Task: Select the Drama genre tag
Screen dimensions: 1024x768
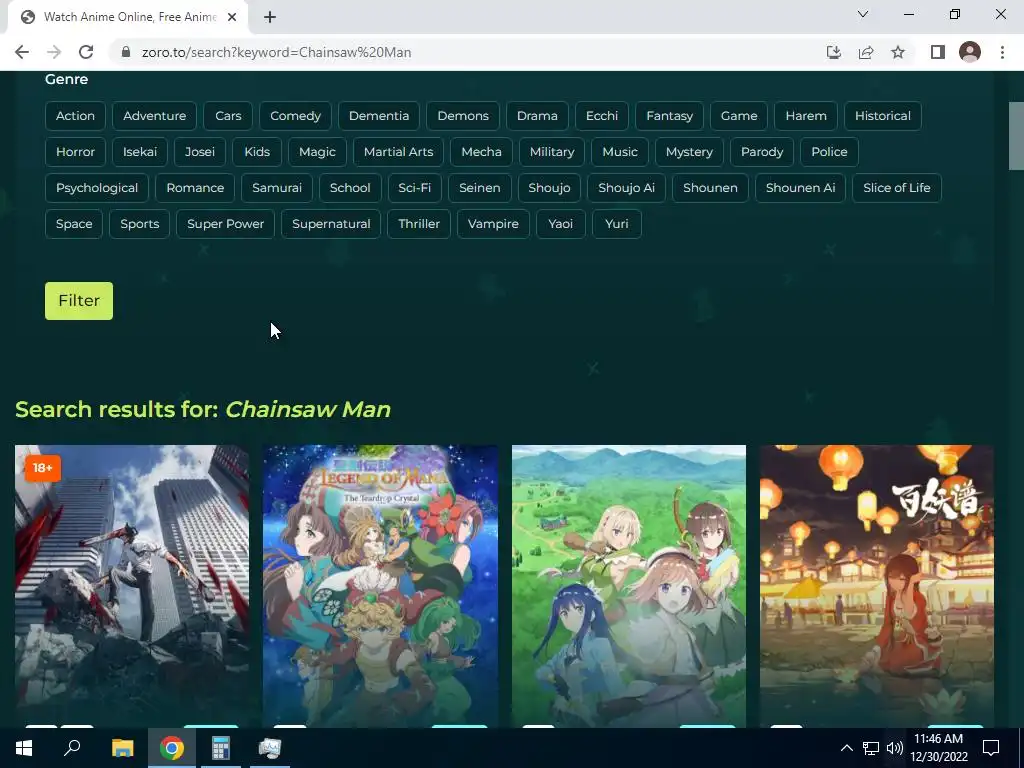Action: pos(537,116)
